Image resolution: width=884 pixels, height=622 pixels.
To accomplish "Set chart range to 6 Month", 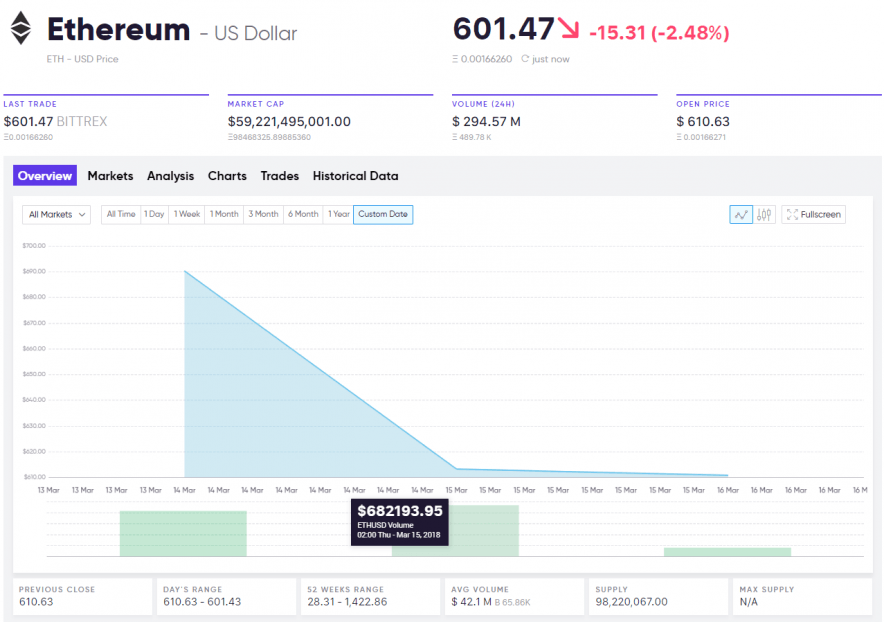I will click(x=303, y=214).
